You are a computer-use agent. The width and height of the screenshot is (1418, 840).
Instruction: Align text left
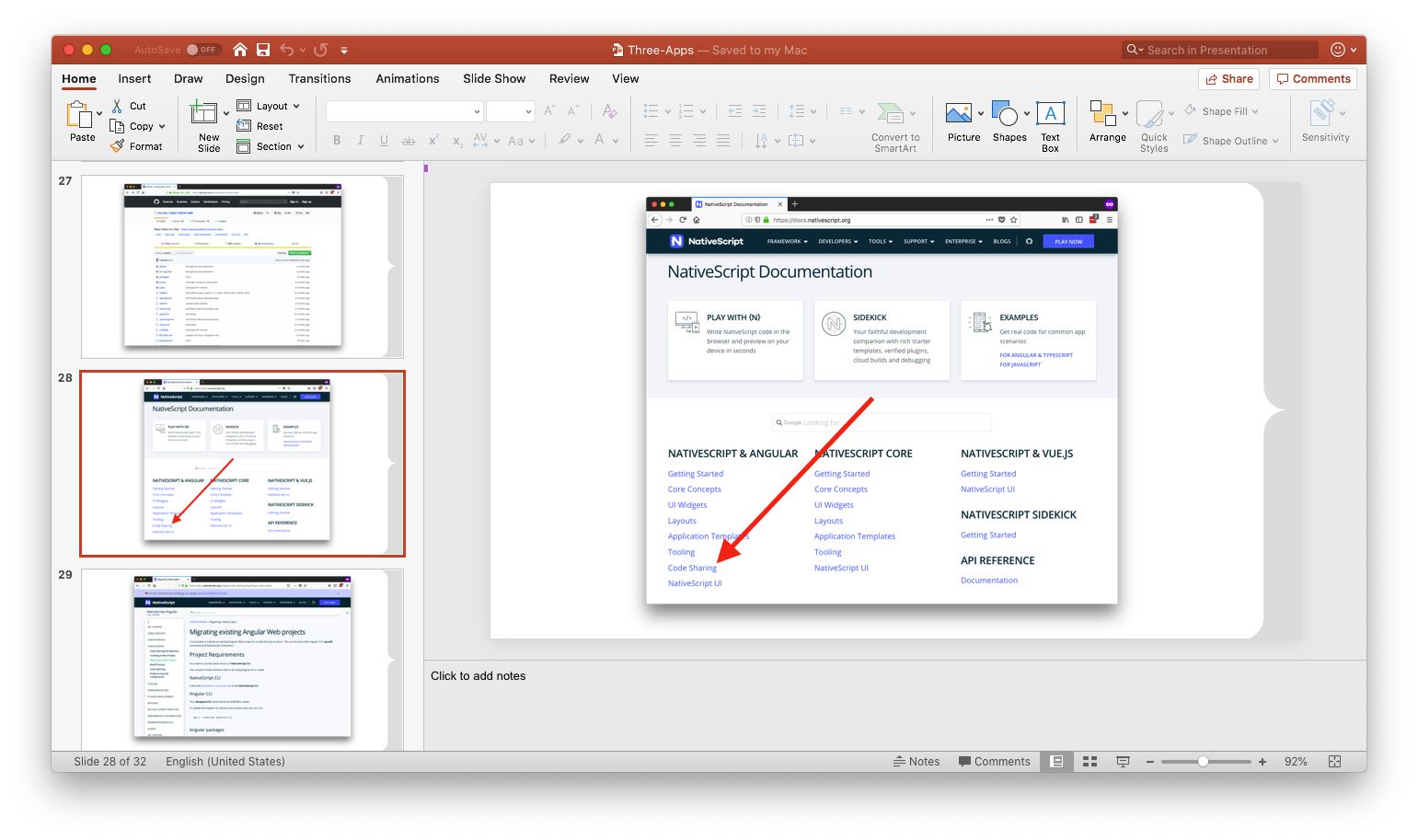coord(651,141)
